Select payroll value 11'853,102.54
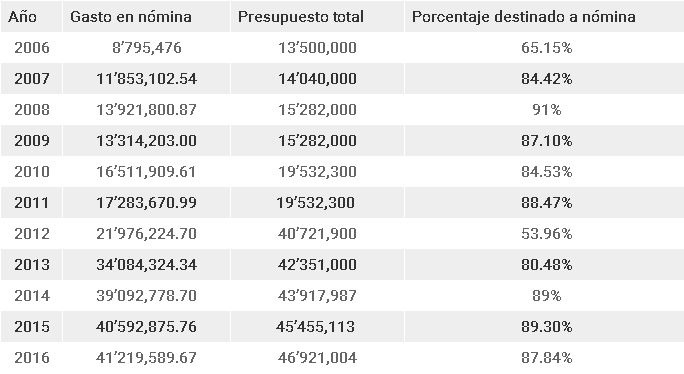The width and height of the screenshot is (684, 374). (x=147, y=79)
